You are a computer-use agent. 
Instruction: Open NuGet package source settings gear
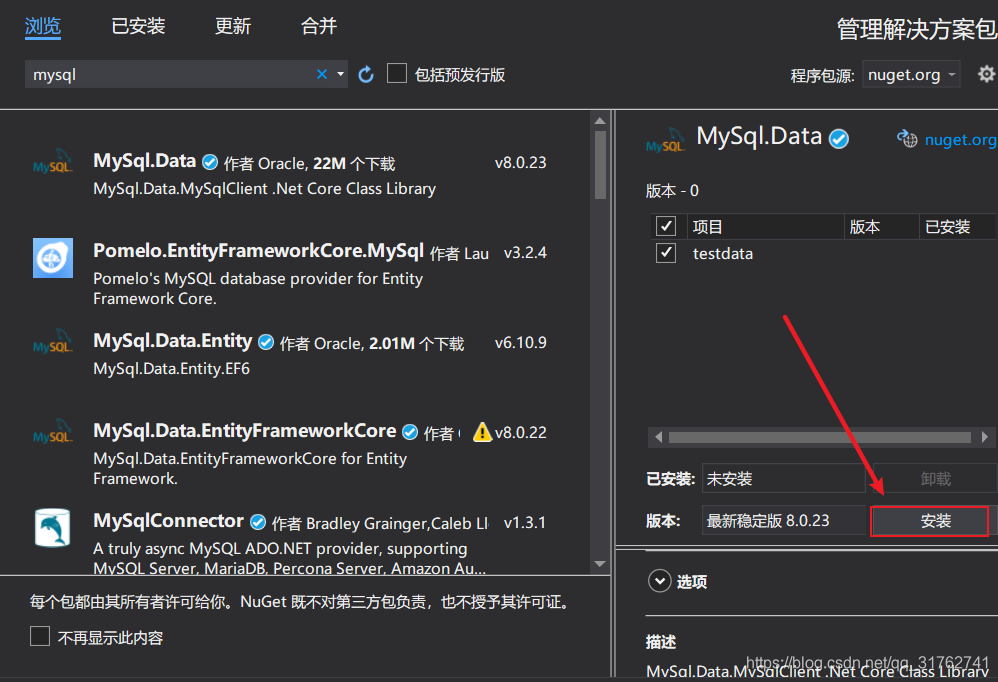[x=986, y=74]
